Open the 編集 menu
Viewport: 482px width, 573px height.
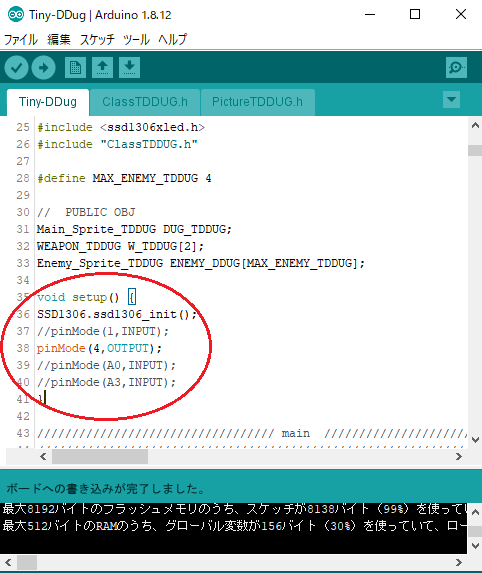click(x=58, y=39)
